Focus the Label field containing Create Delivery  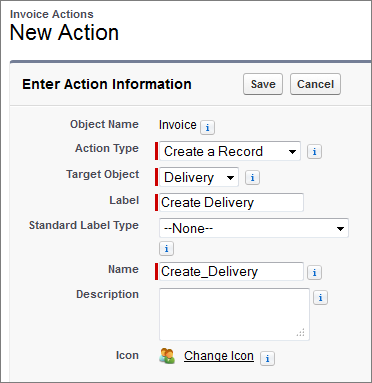click(x=231, y=202)
